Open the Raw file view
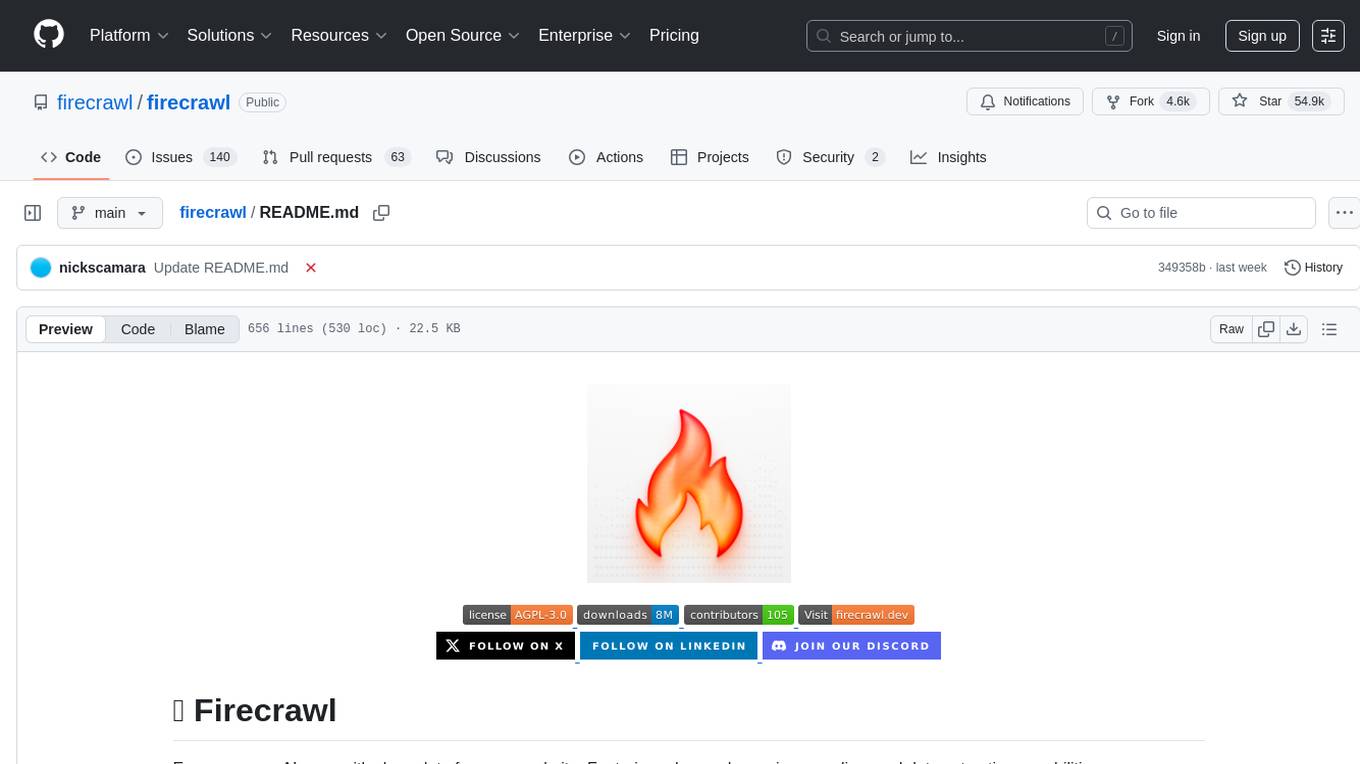This screenshot has width=1360, height=764. pos(1231,329)
